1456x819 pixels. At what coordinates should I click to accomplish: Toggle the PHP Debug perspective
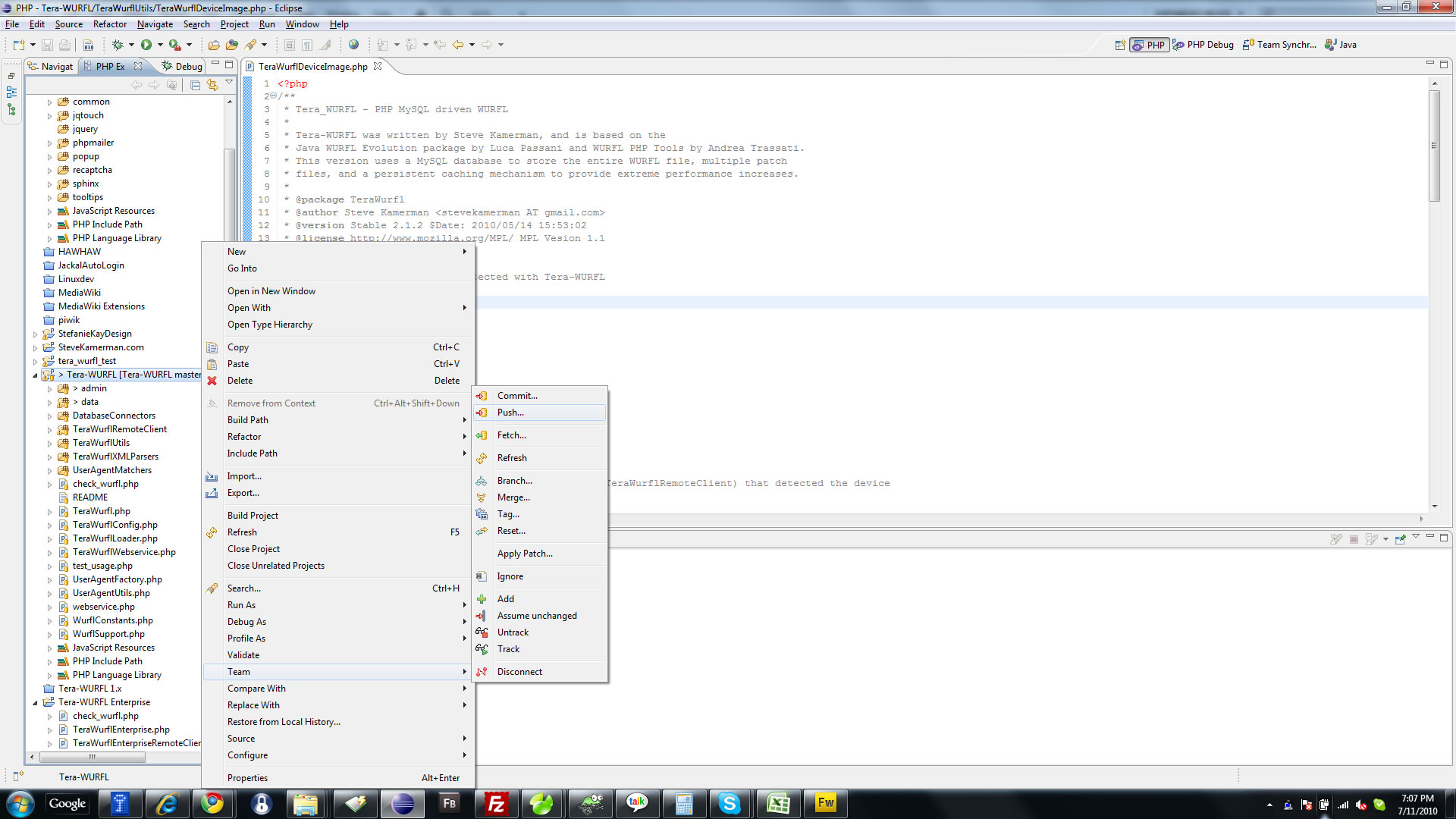coord(1203,44)
